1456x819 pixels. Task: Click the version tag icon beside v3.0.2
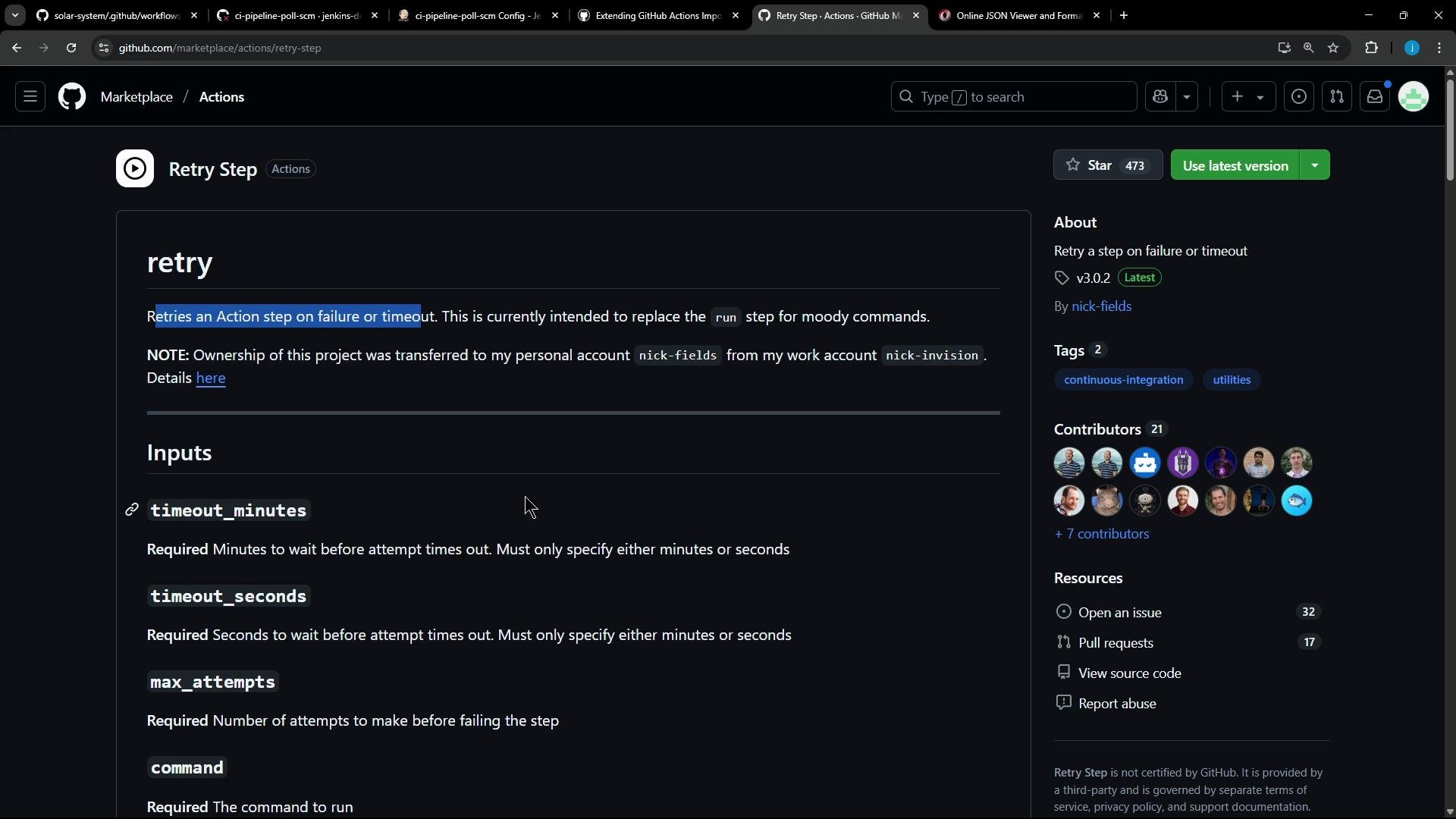tap(1062, 278)
